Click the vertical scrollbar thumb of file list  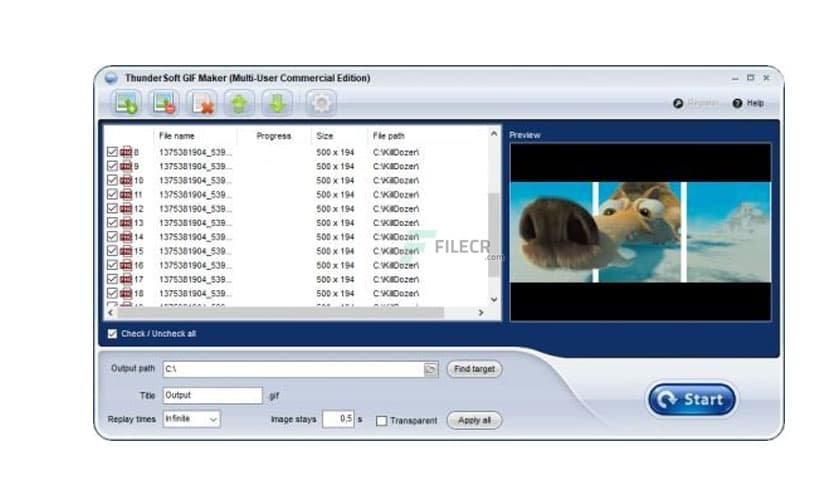(x=494, y=235)
